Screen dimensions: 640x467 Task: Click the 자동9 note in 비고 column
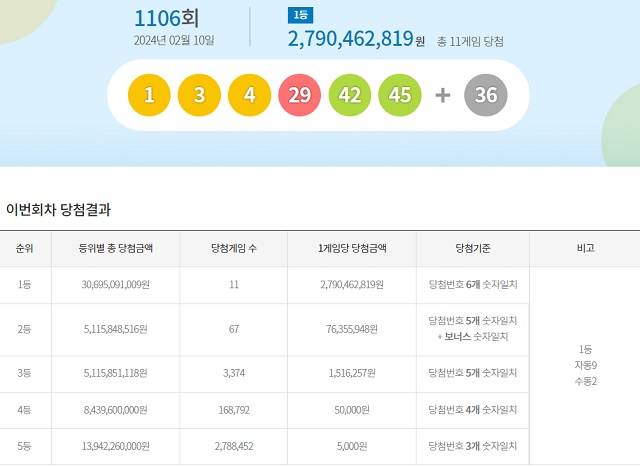click(585, 365)
